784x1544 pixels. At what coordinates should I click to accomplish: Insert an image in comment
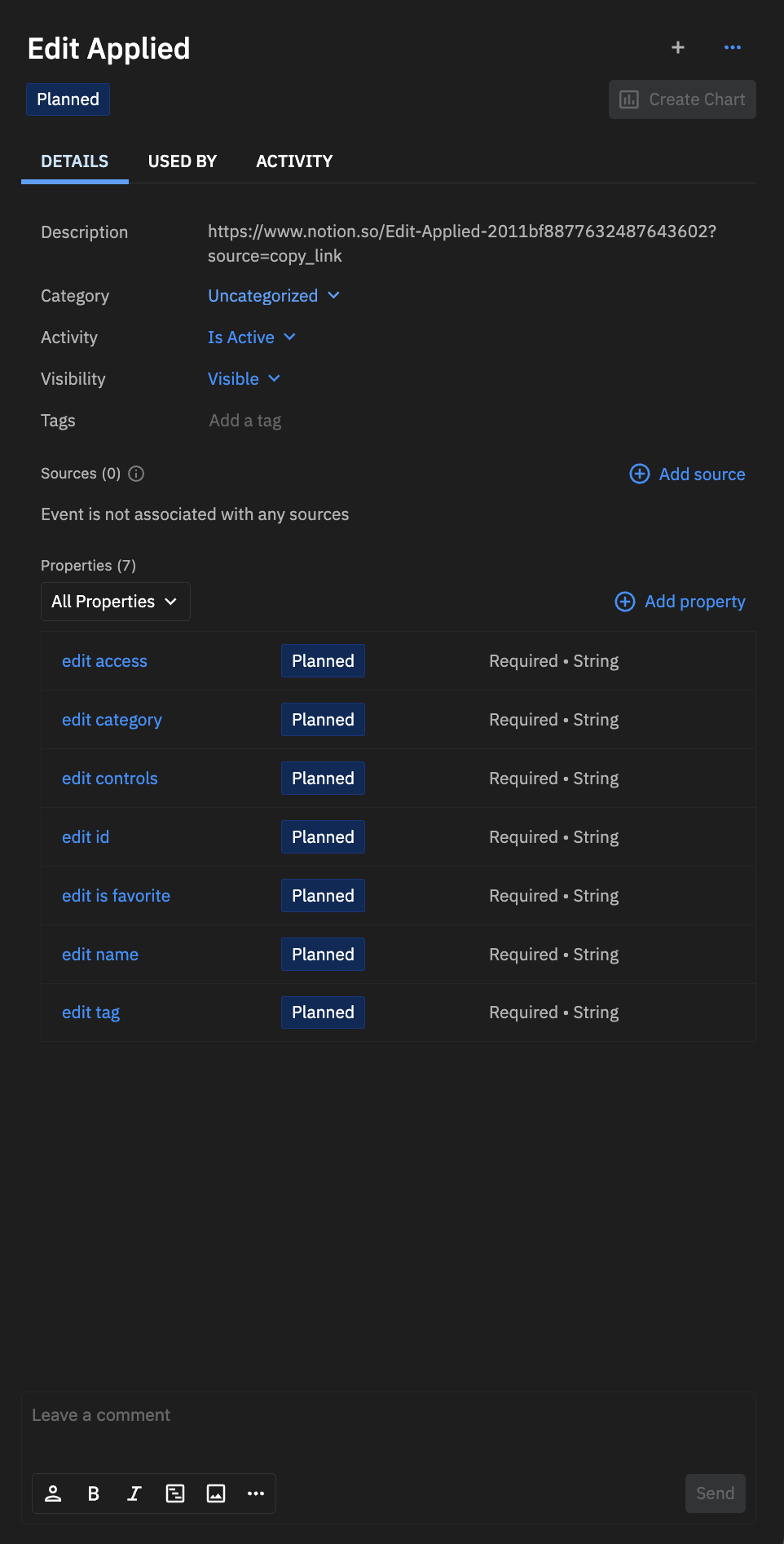(x=216, y=1493)
